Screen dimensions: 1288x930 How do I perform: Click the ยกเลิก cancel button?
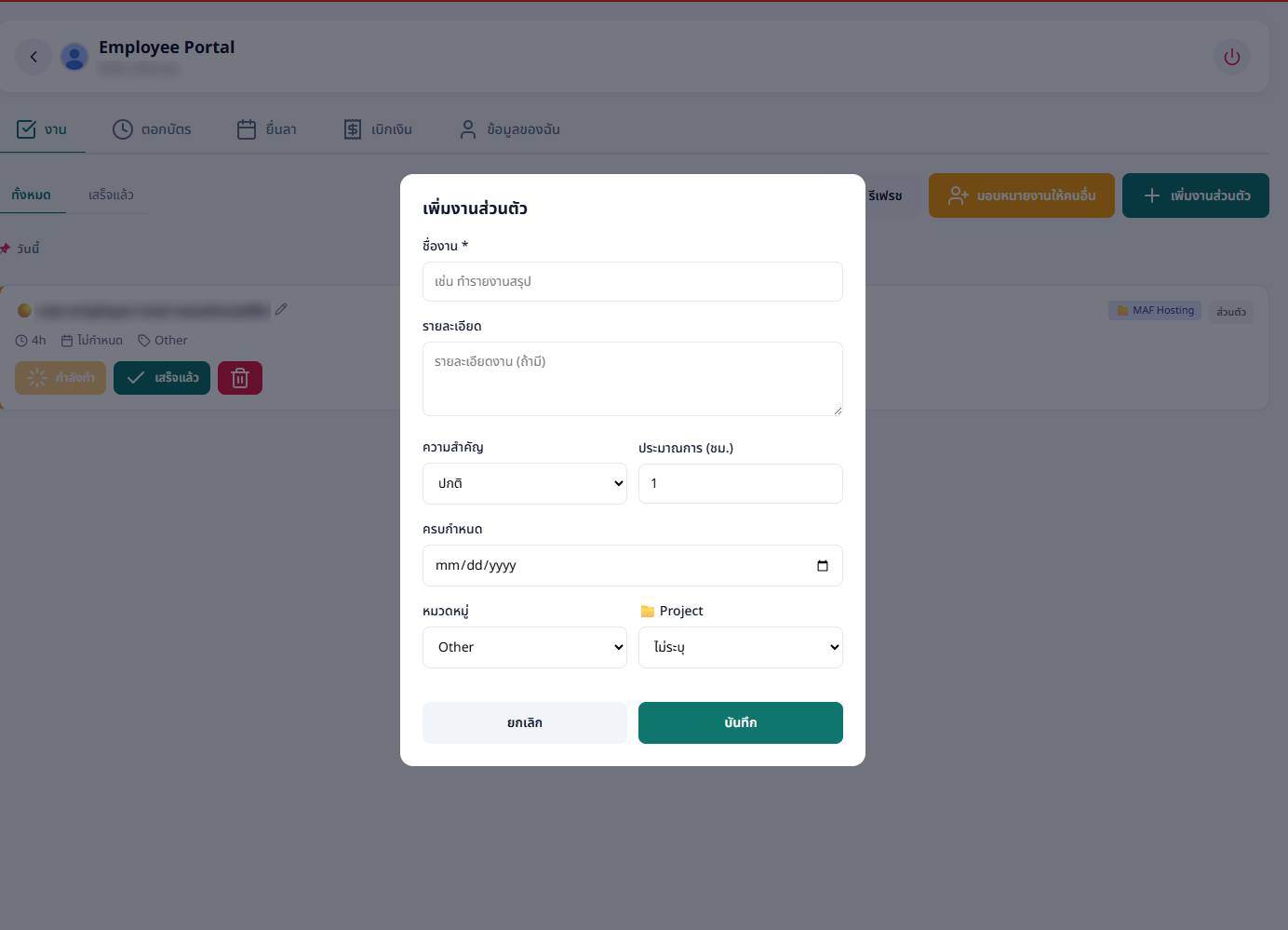(x=525, y=723)
